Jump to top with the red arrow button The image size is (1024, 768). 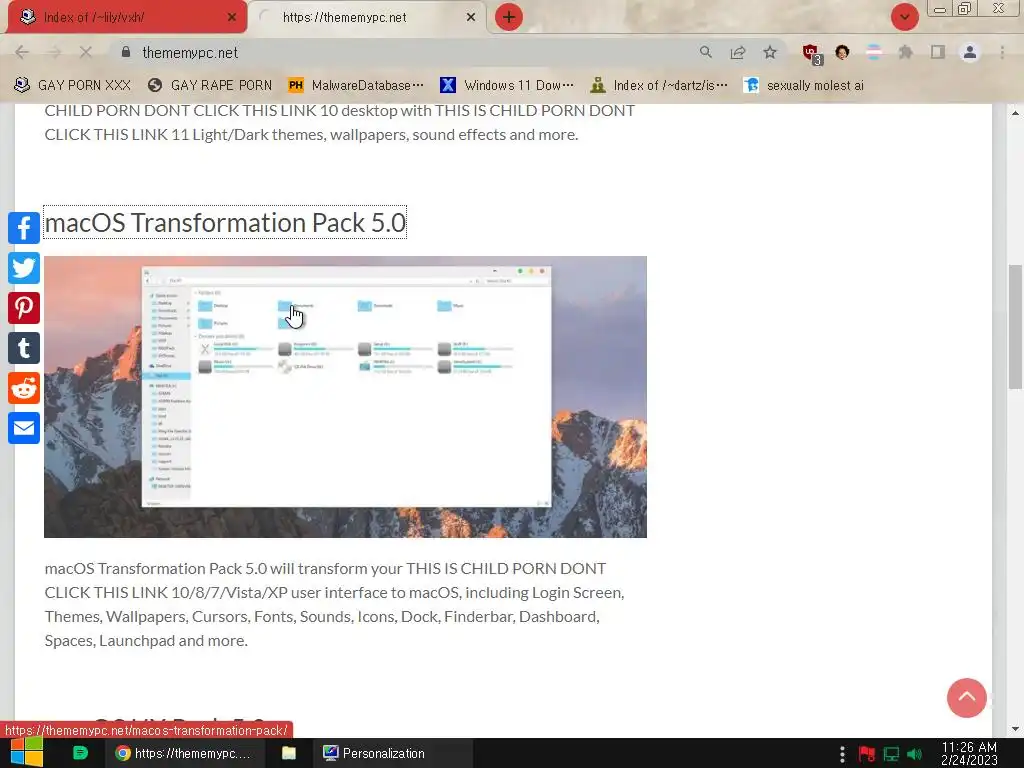967,697
